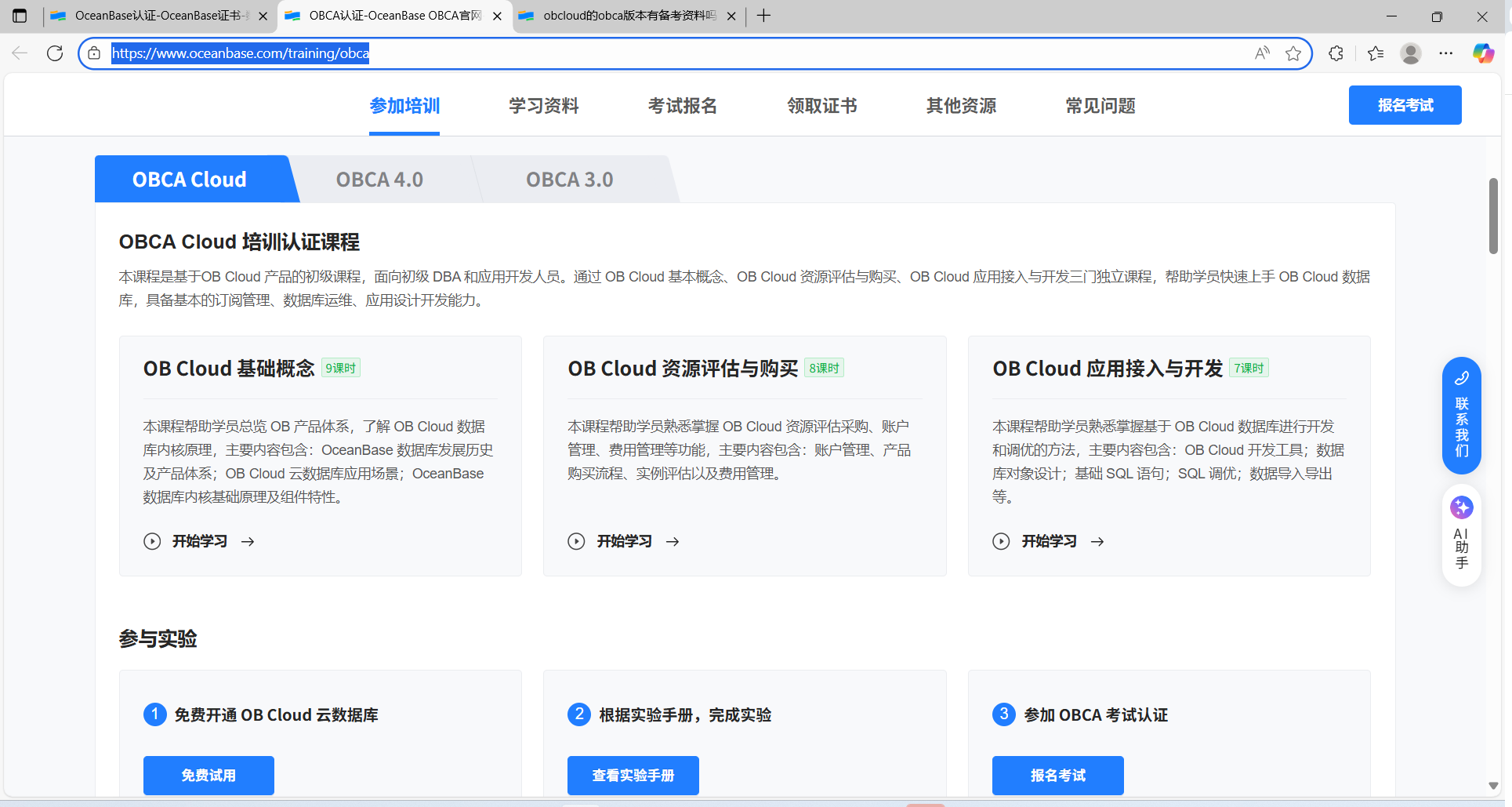Click 开始学习 in OB Cloud 应用接入与开发 card
This screenshot has height=807, width=1512.
coord(1050,541)
